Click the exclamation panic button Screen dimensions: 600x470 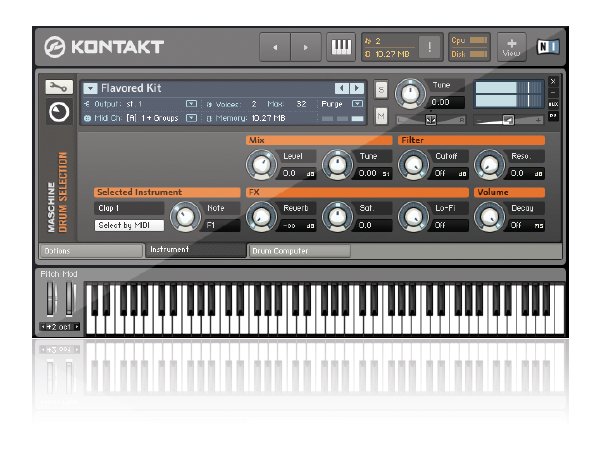click(x=430, y=47)
